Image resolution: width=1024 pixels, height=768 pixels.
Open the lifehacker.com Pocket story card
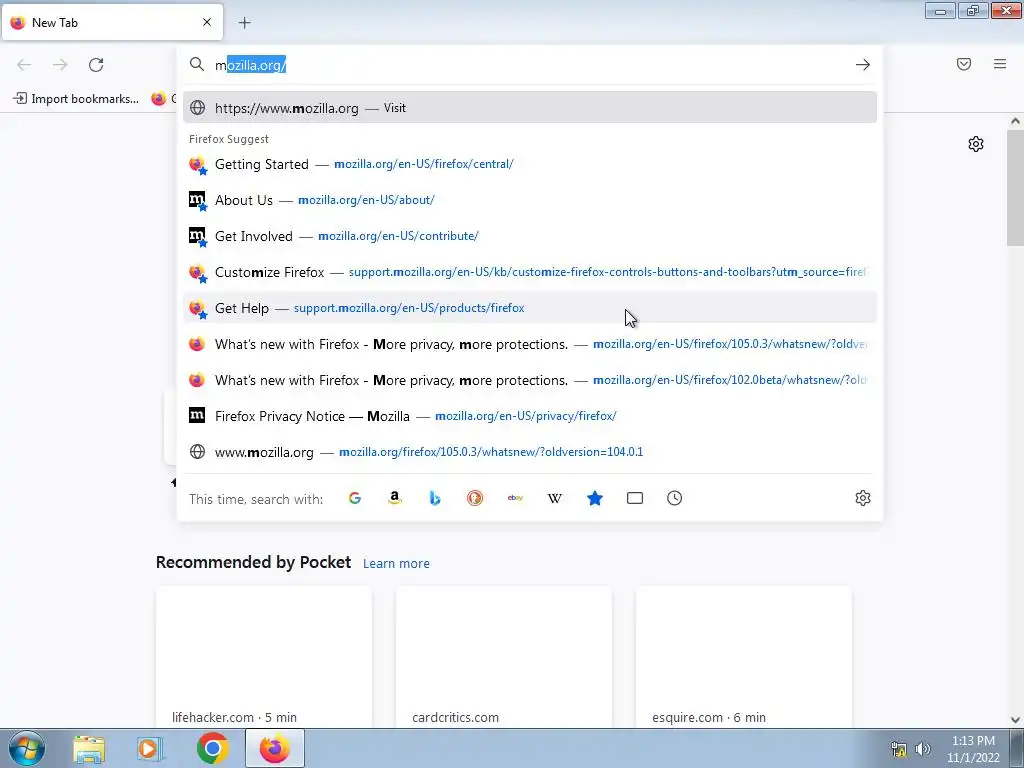coord(264,657)
